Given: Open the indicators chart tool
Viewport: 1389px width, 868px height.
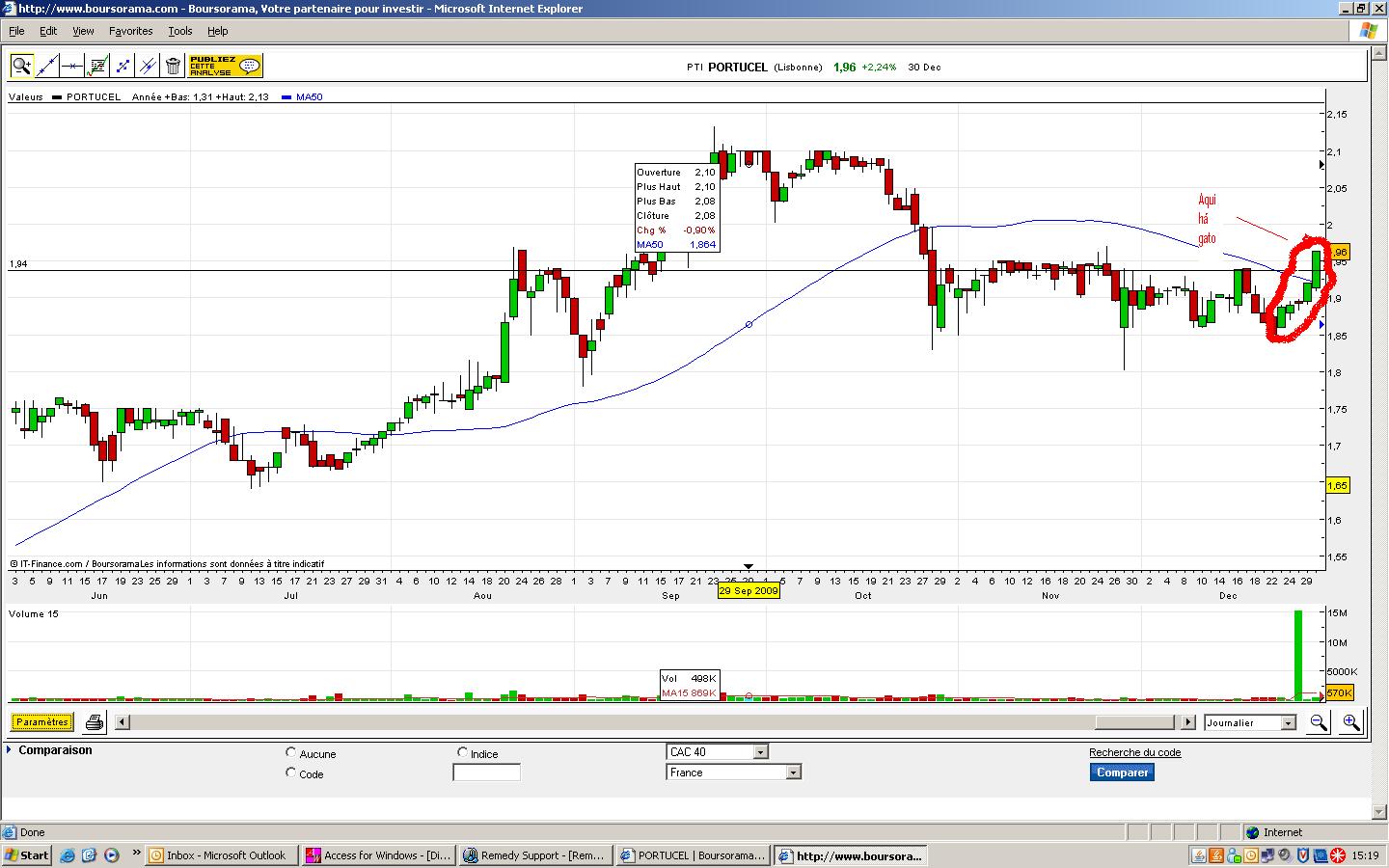Looking at the screenshot, I should tap(97, 66).
